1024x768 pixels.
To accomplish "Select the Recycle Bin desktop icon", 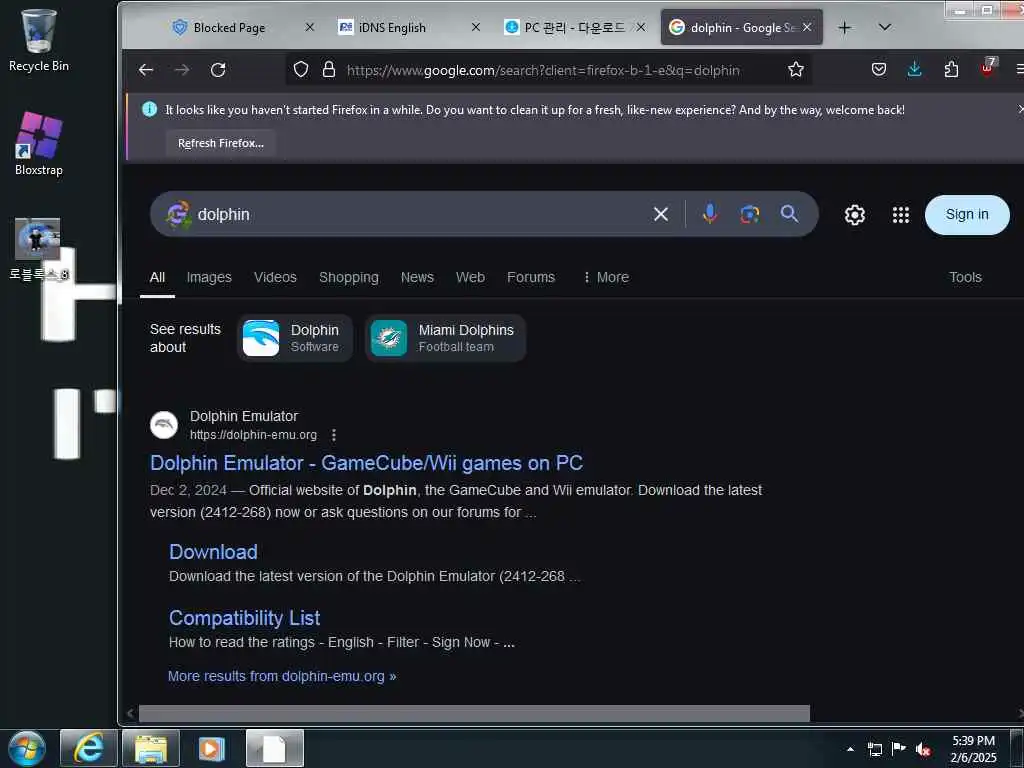I will [x=39, y=40].
